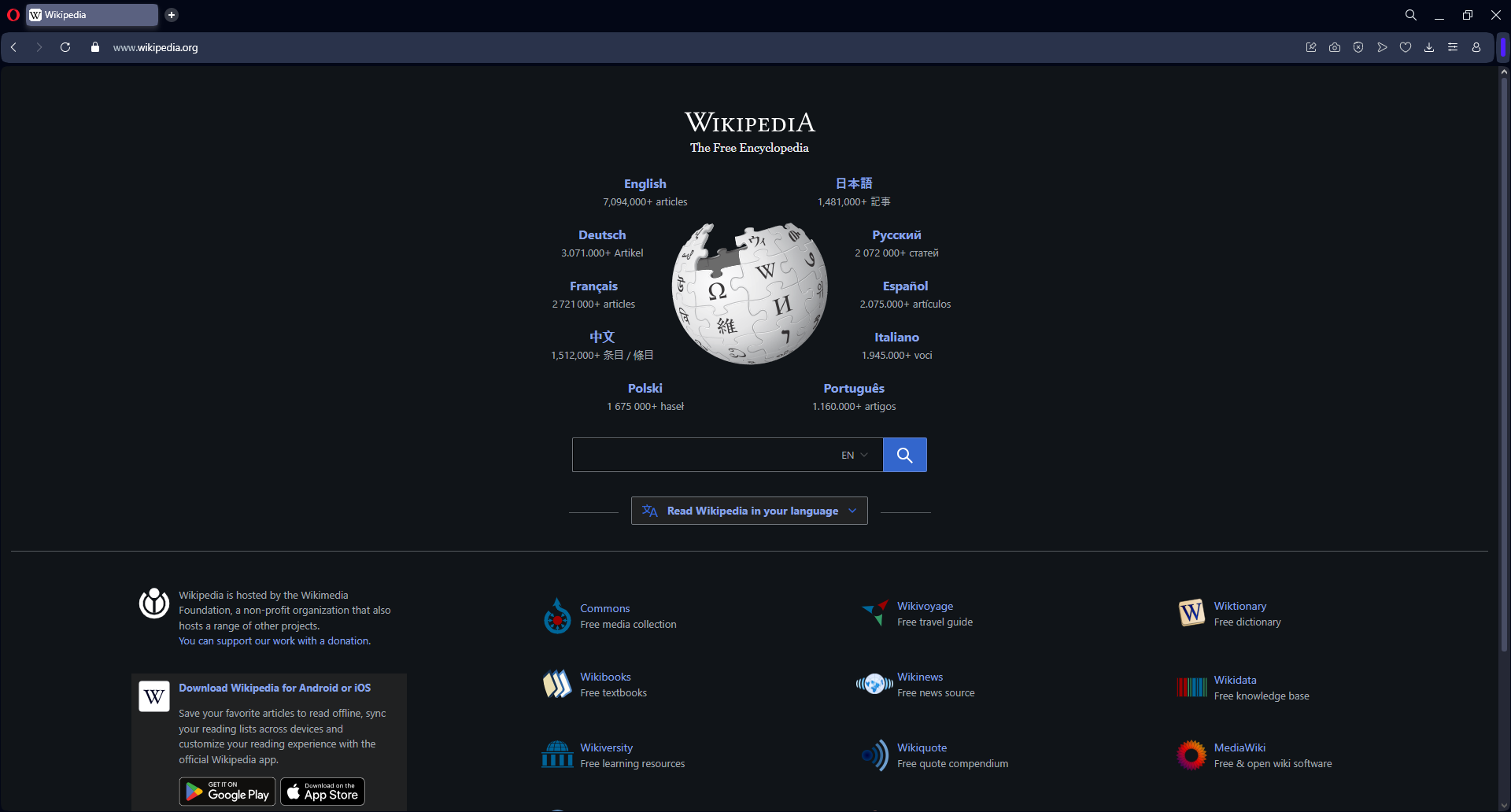Click the Wikimedia Foundation logo
The image size is (1511, 812).
(x=154, y=603)
